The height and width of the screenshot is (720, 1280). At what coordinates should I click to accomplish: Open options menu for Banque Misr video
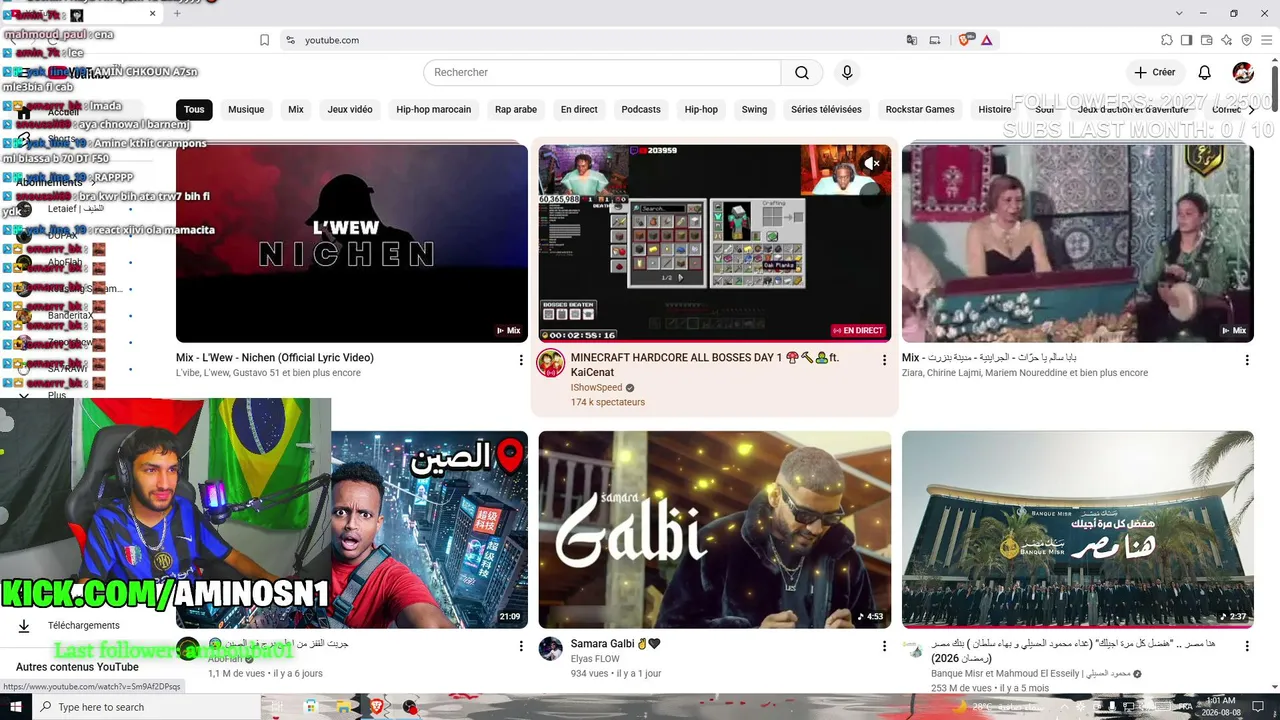pos(1247,646)
